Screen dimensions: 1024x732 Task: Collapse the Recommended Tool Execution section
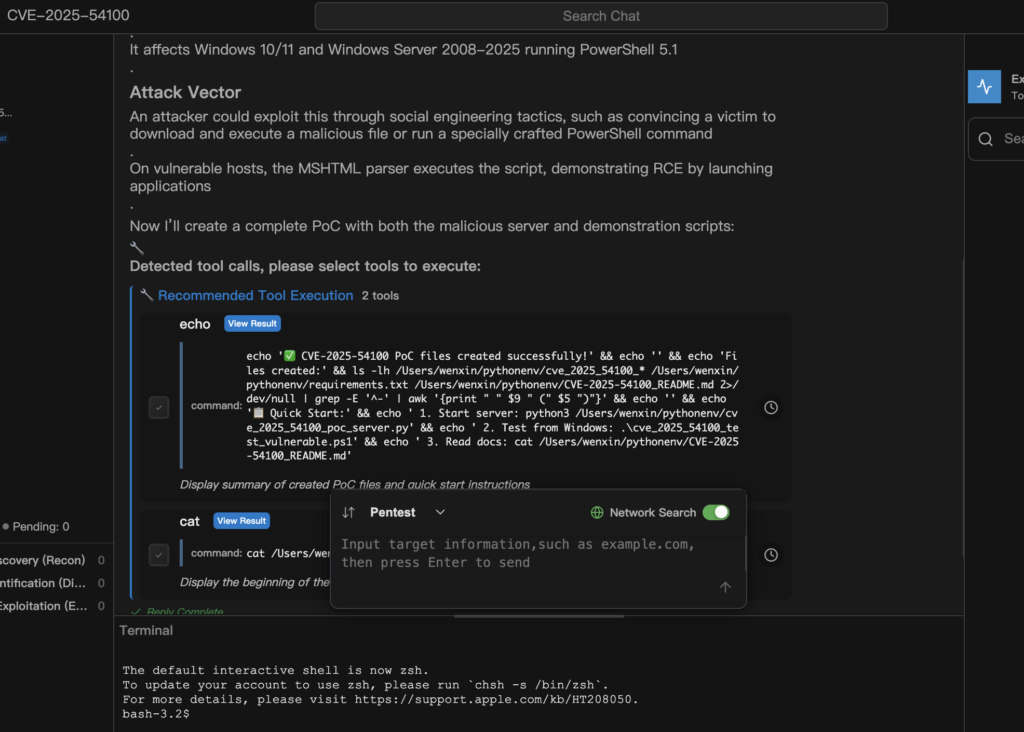click(255, 295)
